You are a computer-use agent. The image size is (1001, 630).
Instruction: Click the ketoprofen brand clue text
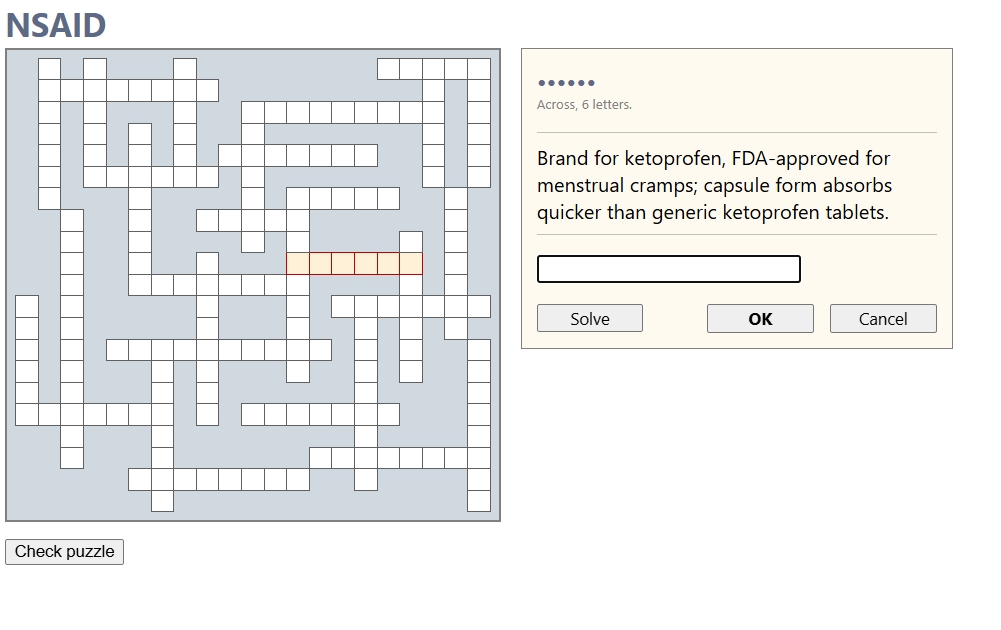(x=714, y=186)
